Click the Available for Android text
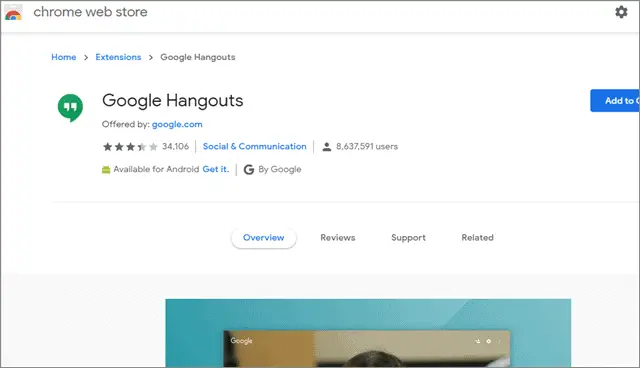640x368 pixels. click(156, 169)
